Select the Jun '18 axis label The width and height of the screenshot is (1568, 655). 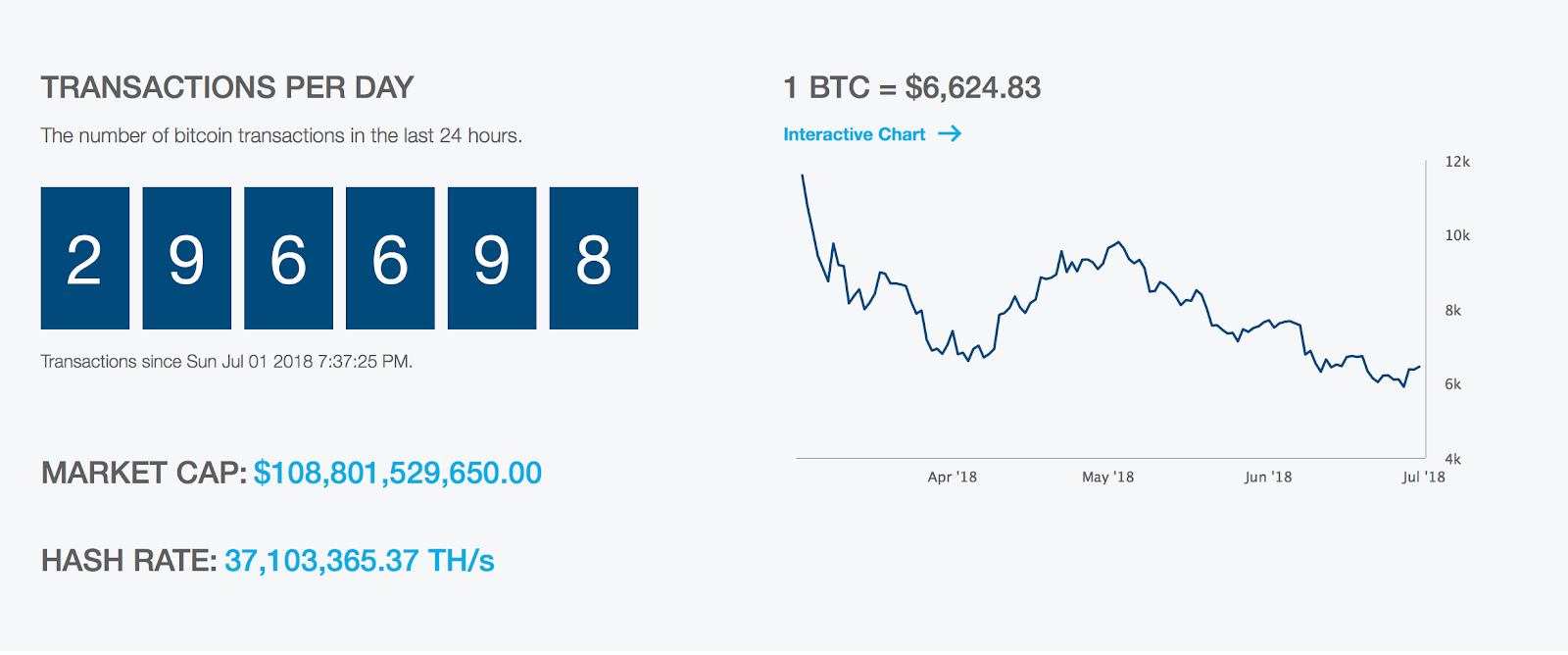[x=1269, y=477]
